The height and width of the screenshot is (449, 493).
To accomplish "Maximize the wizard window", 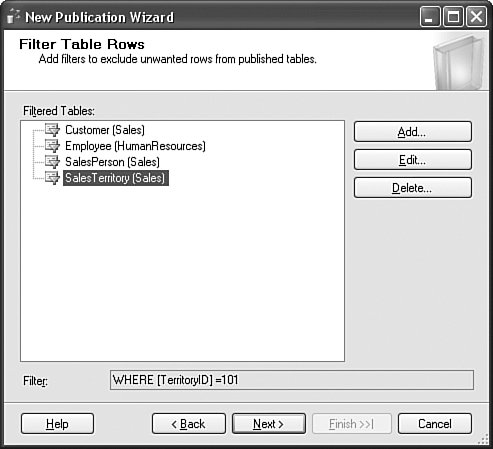I will tap(453, 16).
